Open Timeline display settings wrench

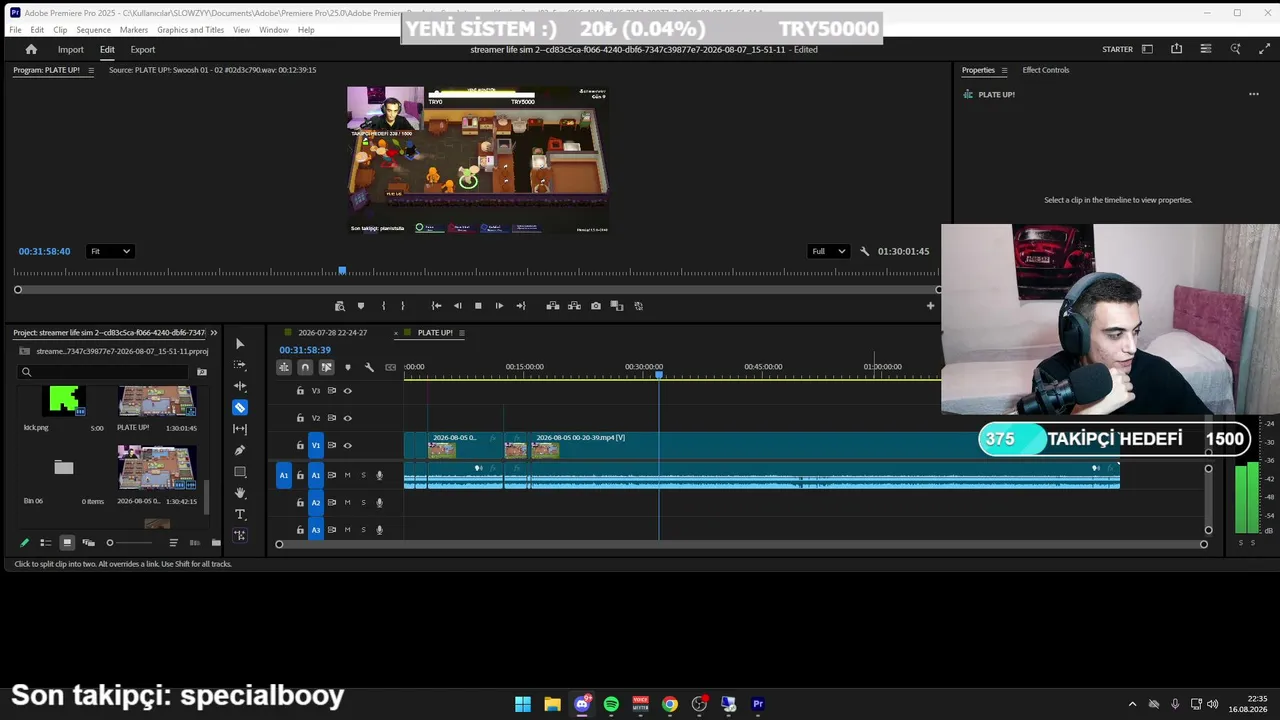pyautogui.click(x=369, y=367)
